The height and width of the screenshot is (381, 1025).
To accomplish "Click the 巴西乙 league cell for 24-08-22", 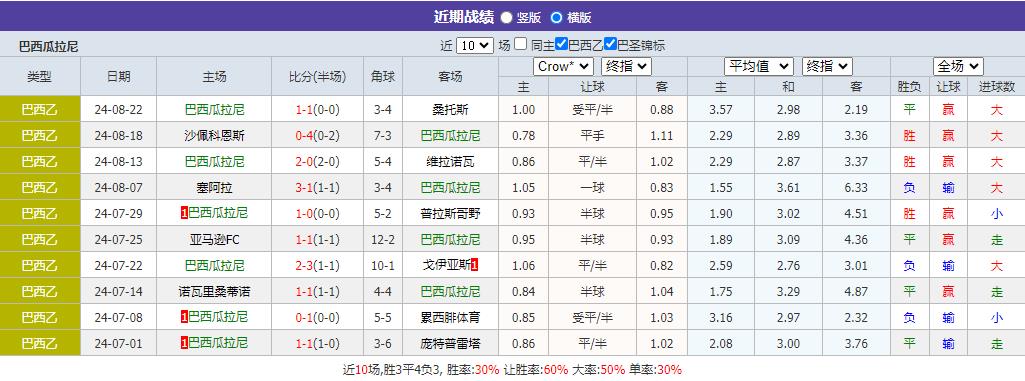I will click(x=40, y=109).
